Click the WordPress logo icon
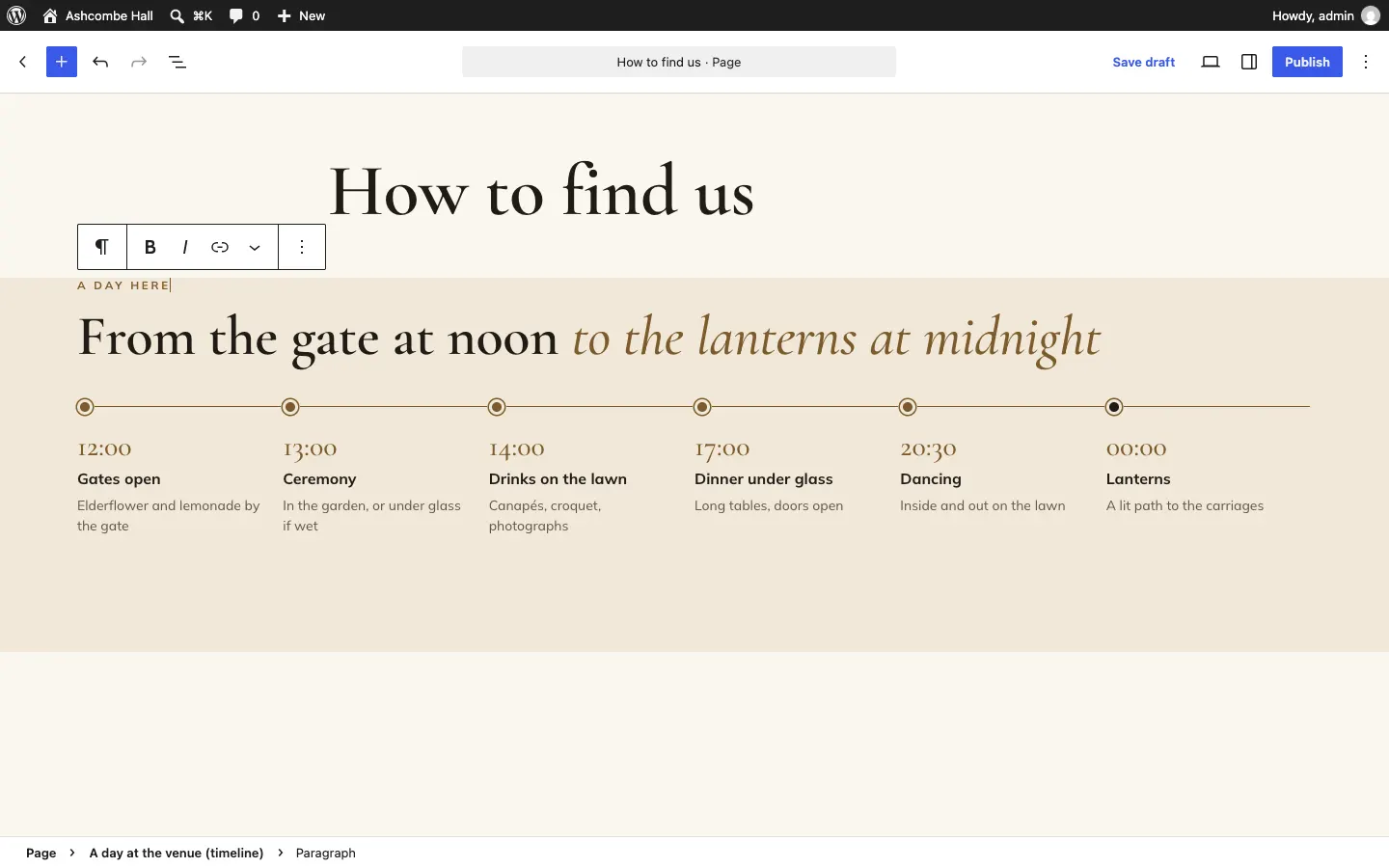 [x=16, y=15]
